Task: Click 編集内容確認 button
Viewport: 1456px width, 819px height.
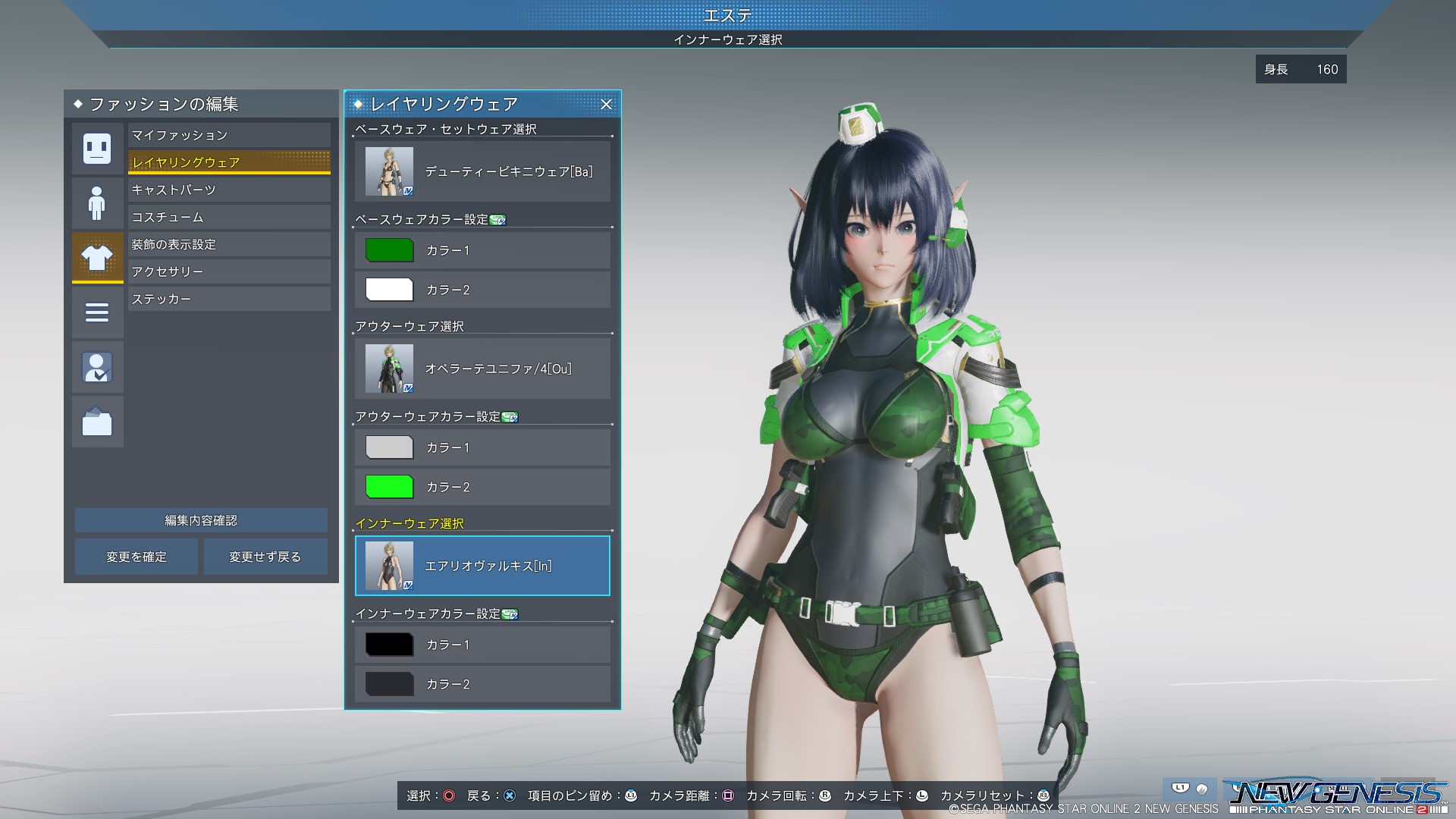Action: 201,520
